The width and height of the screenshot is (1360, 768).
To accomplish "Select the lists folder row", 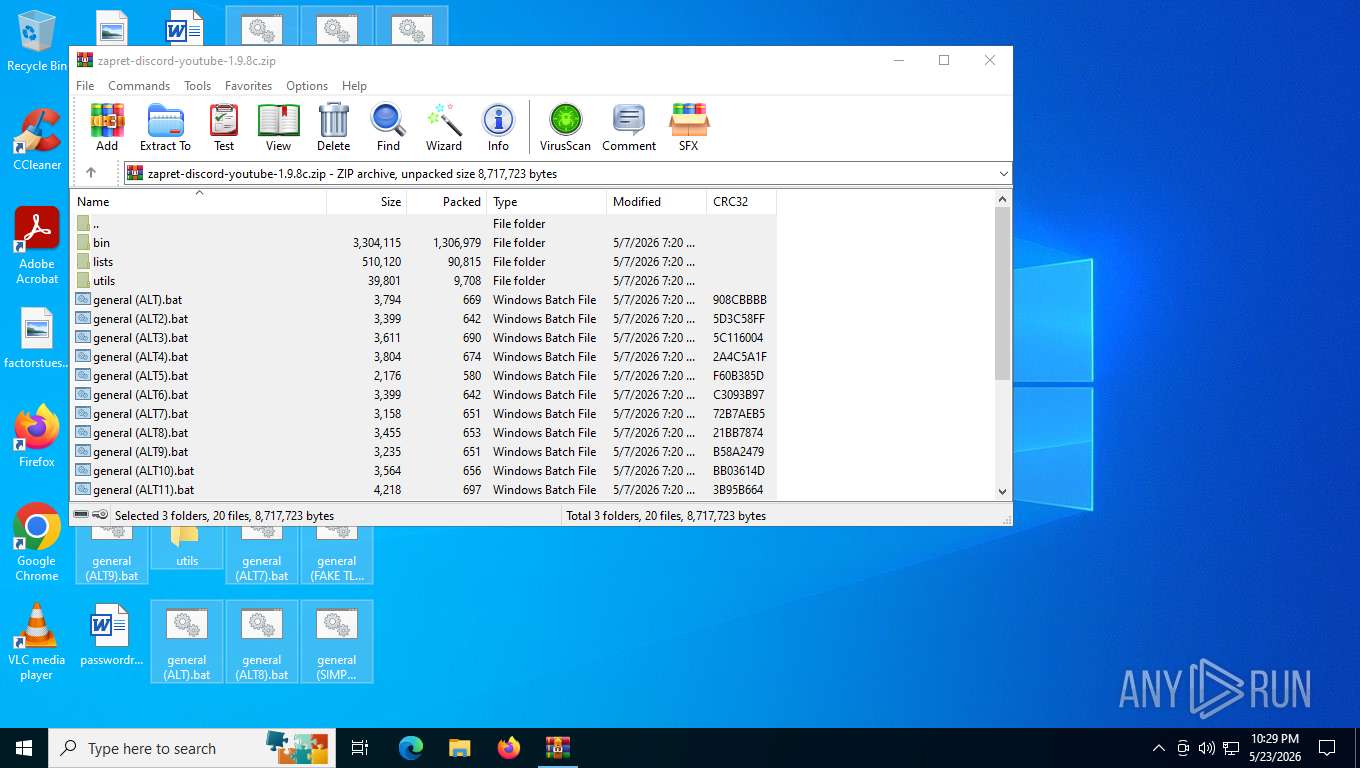I will pos(423,262).
